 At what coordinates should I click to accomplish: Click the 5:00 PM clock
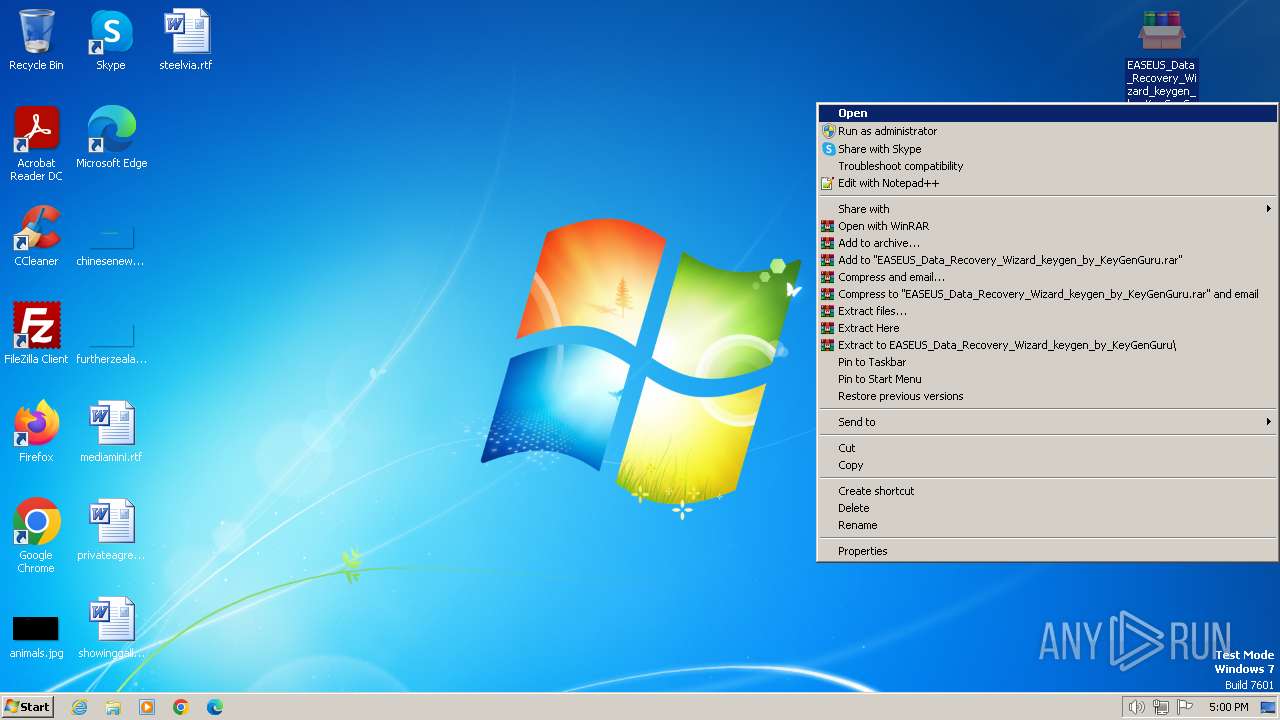point(1228,707)
